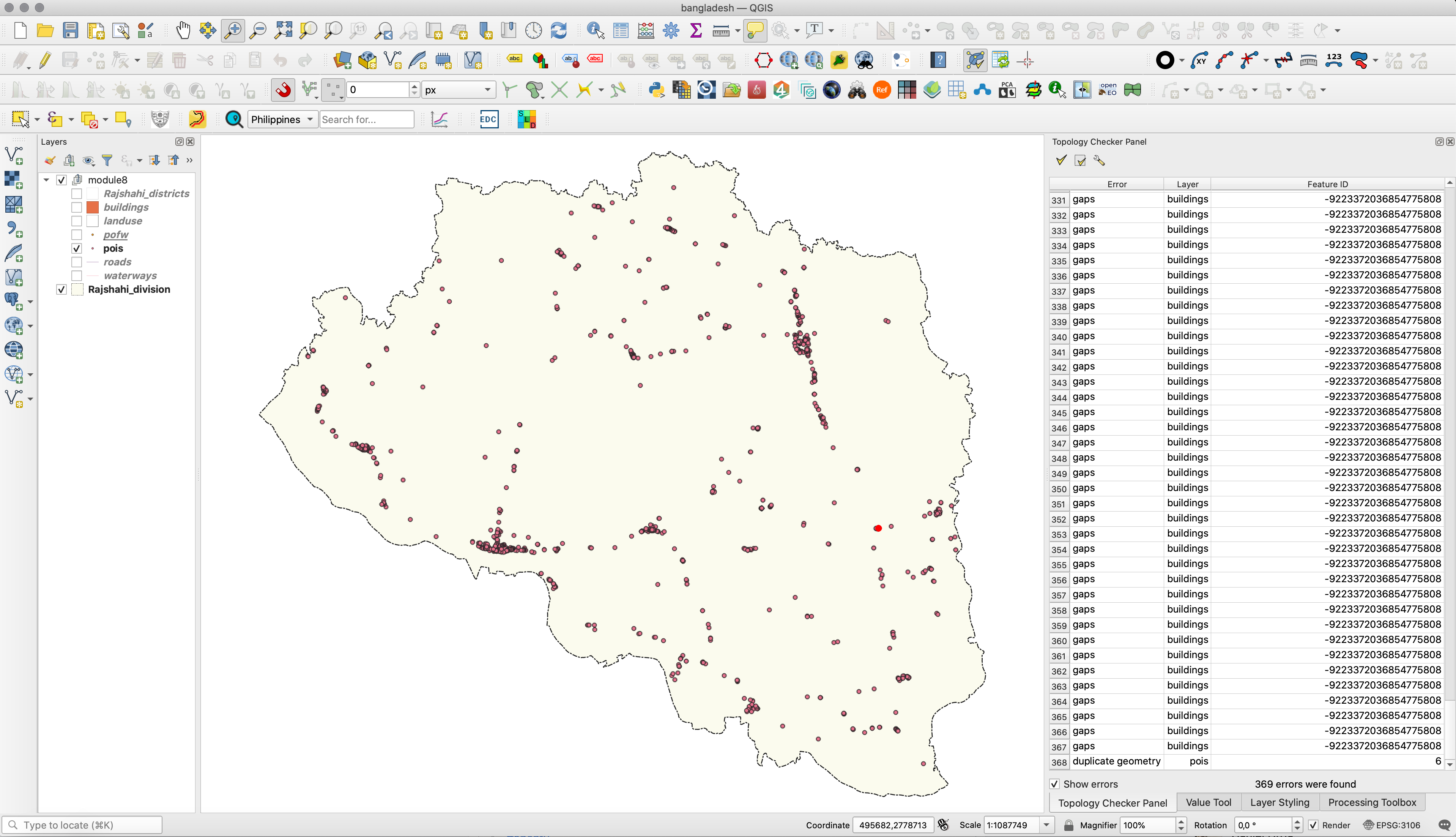Switch to Topology Checker Panel tab
This screenshot has width=1456, height=837.
(1112, 803)
